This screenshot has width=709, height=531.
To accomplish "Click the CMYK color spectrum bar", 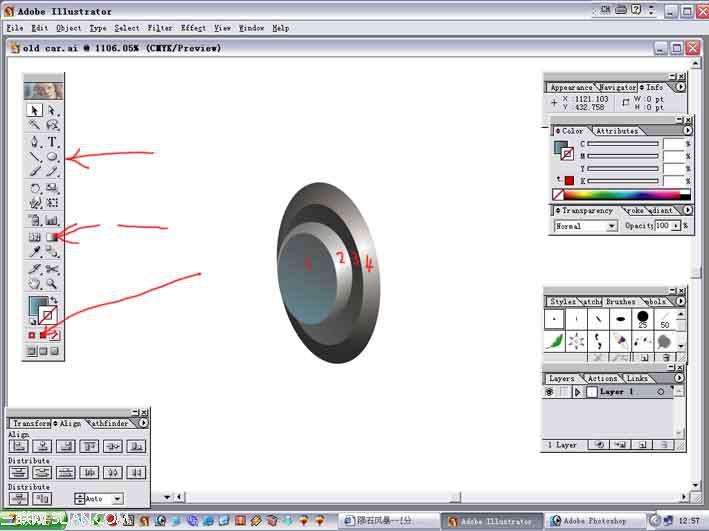I will (x=621, y=194).
